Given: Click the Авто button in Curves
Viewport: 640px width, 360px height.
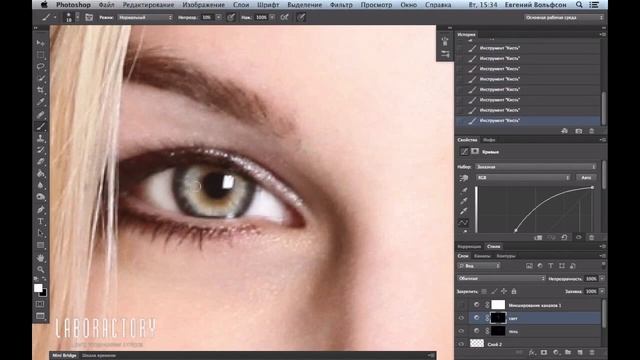Looking at the screenshot, I should tap(586, 178).
